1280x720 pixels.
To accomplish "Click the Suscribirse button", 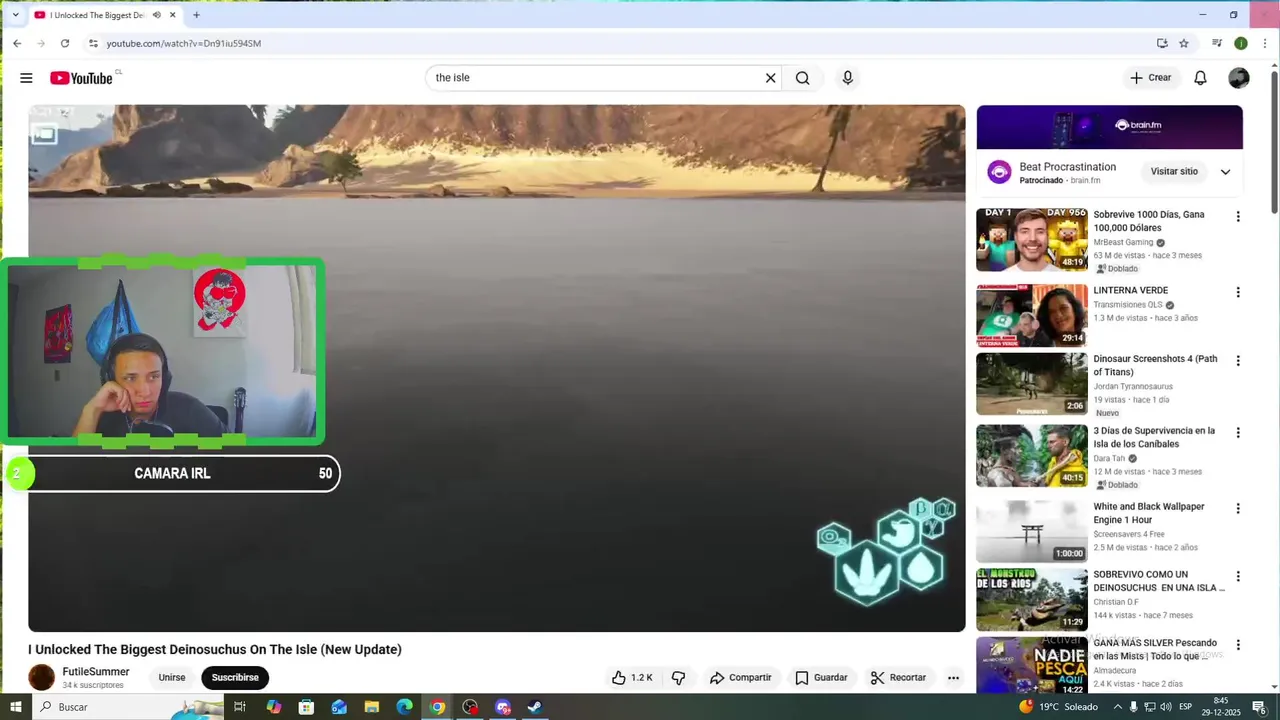I will pyautogui.click(x=235, y=677).
